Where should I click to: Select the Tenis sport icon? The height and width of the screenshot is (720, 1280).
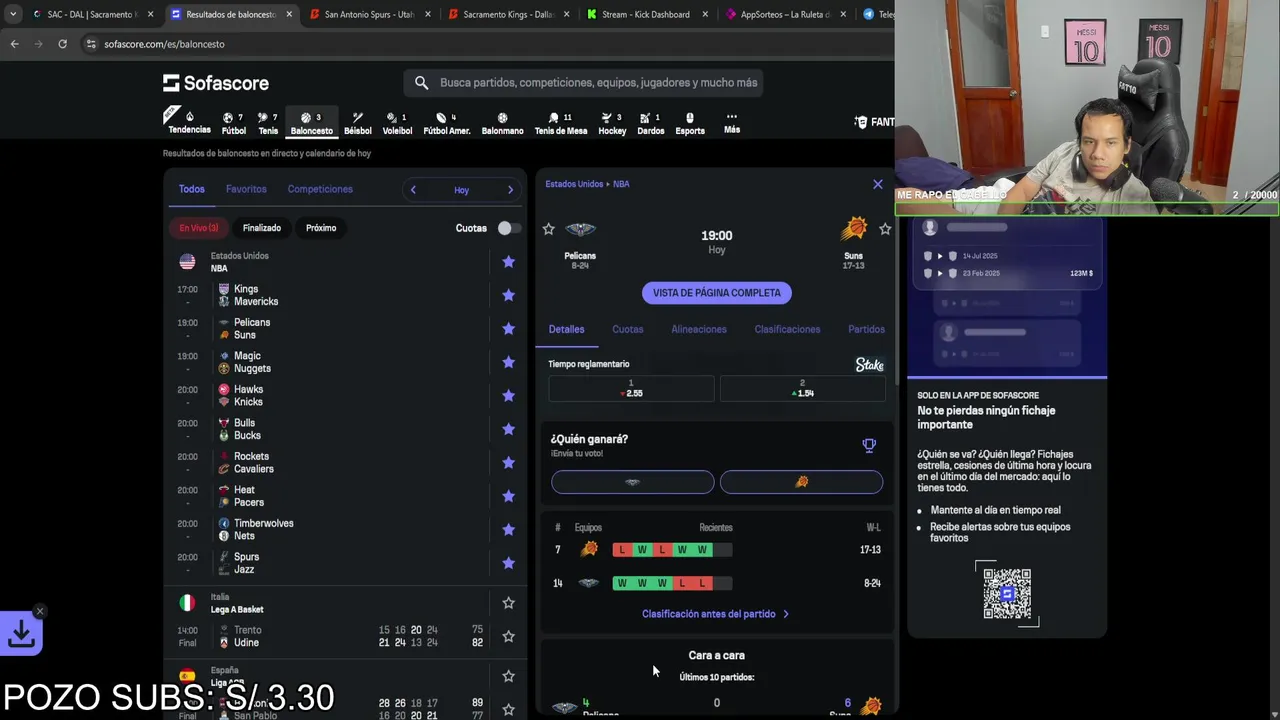(268, 123)
